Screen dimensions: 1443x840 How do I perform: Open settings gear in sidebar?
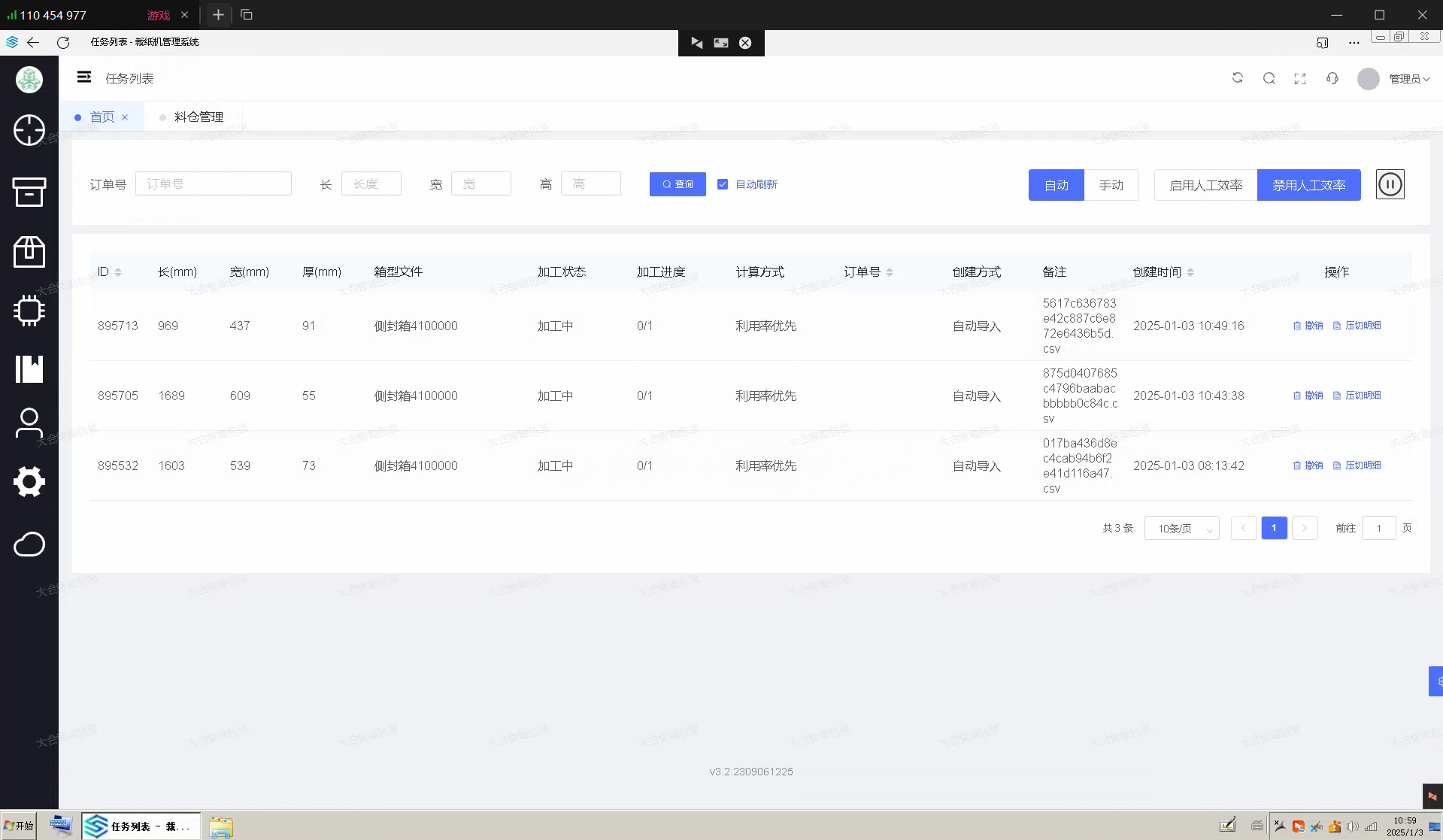coord(29,481)
